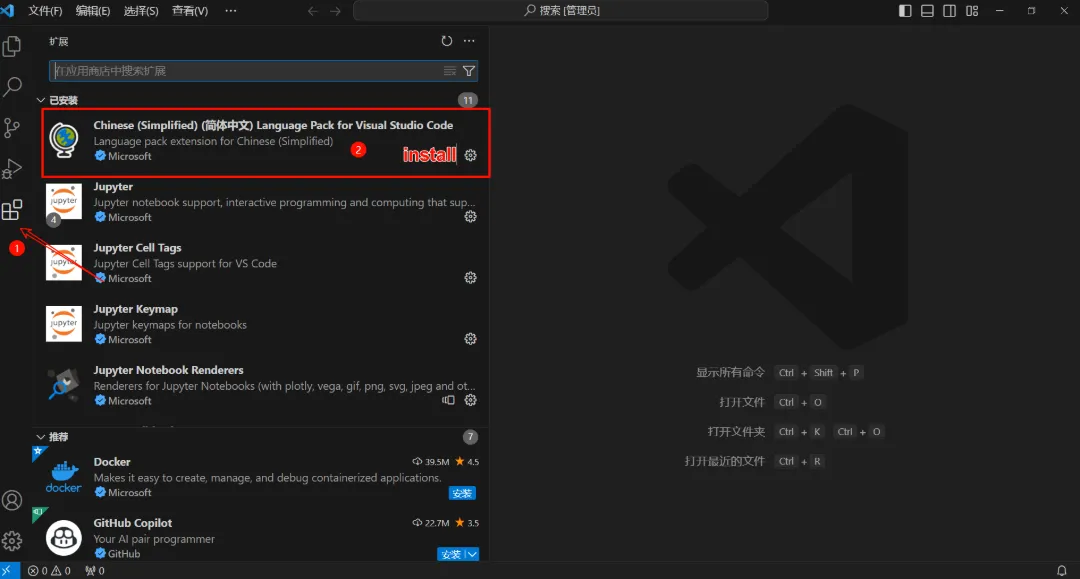Click Notebook Renderers remote/sync icon

point(448,401)
